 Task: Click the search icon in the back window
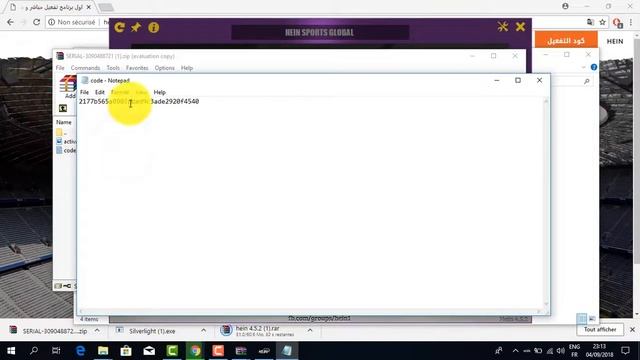point(587,82)
